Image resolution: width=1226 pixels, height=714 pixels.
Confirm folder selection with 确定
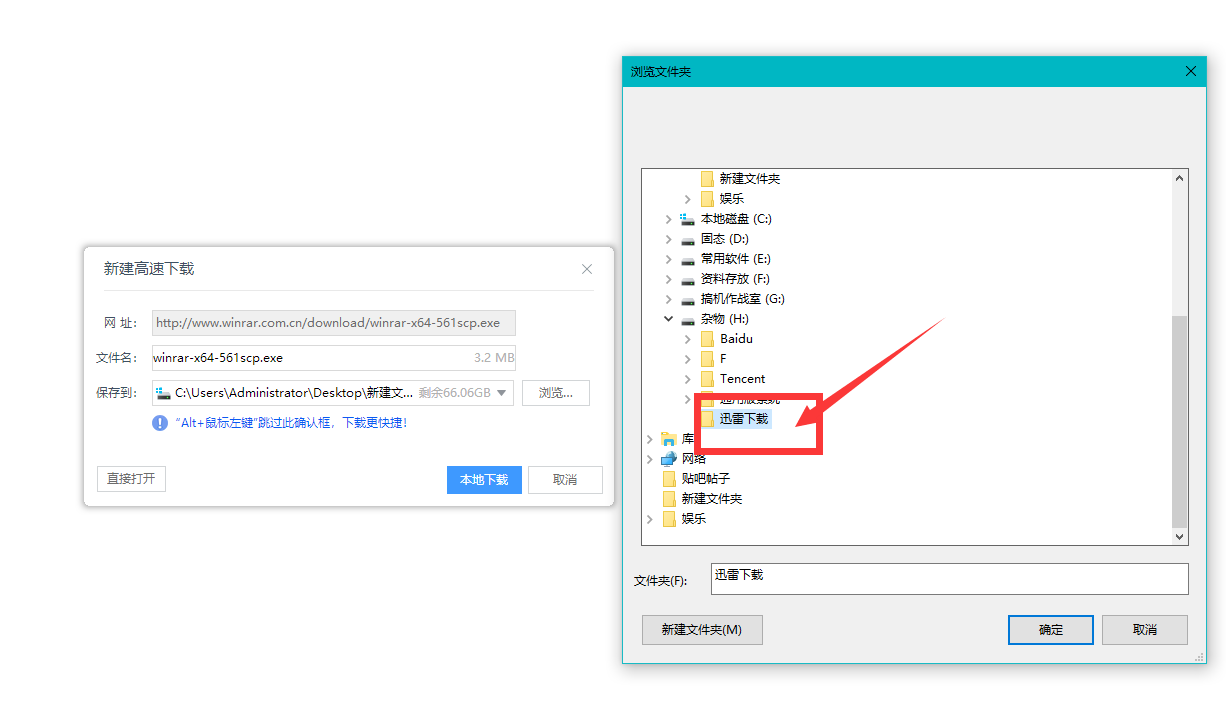tap(1051, 630)
